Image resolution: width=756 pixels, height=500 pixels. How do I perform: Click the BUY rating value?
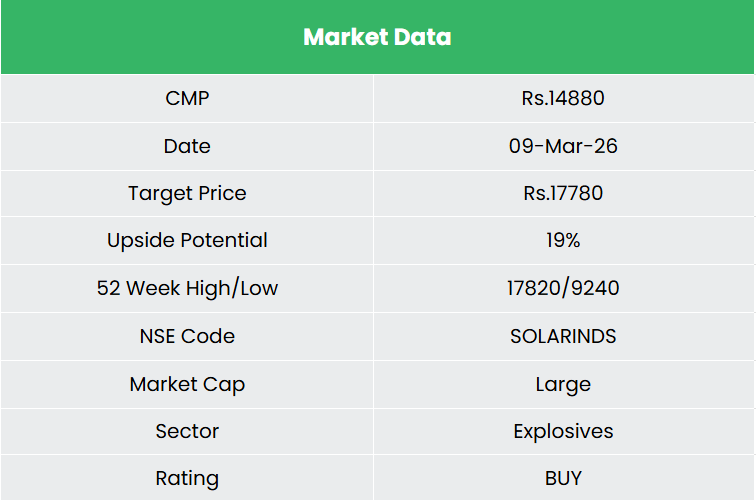[563, 478]
